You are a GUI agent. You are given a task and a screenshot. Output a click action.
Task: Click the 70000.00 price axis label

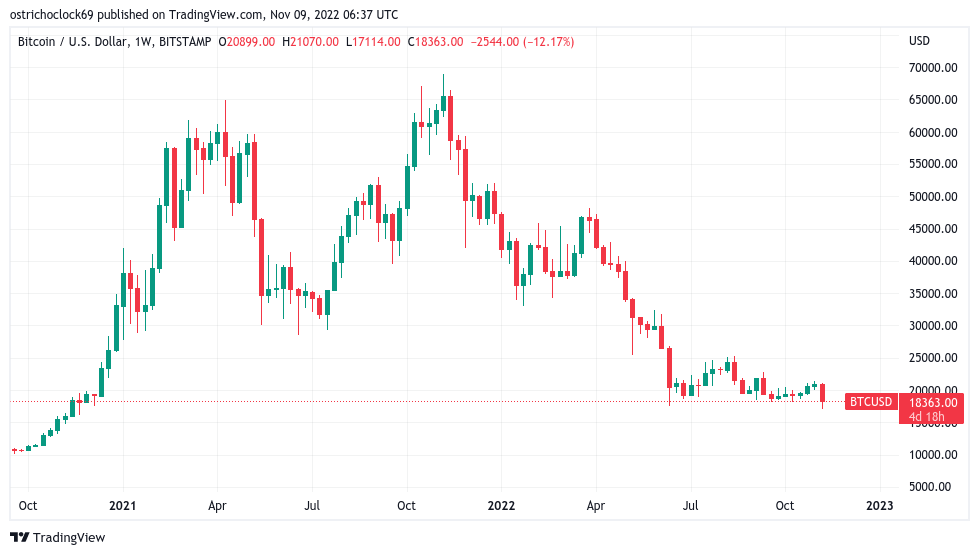pos(931,68)
